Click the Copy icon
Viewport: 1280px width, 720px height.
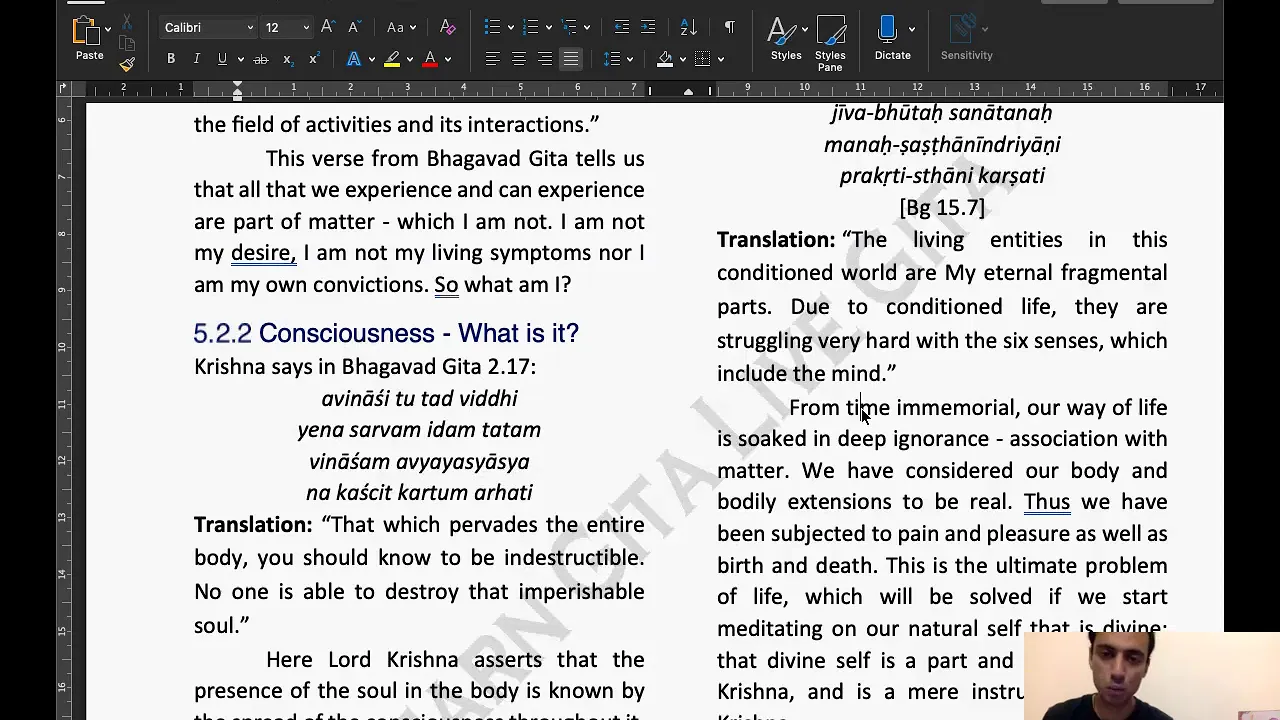[127, 43]
